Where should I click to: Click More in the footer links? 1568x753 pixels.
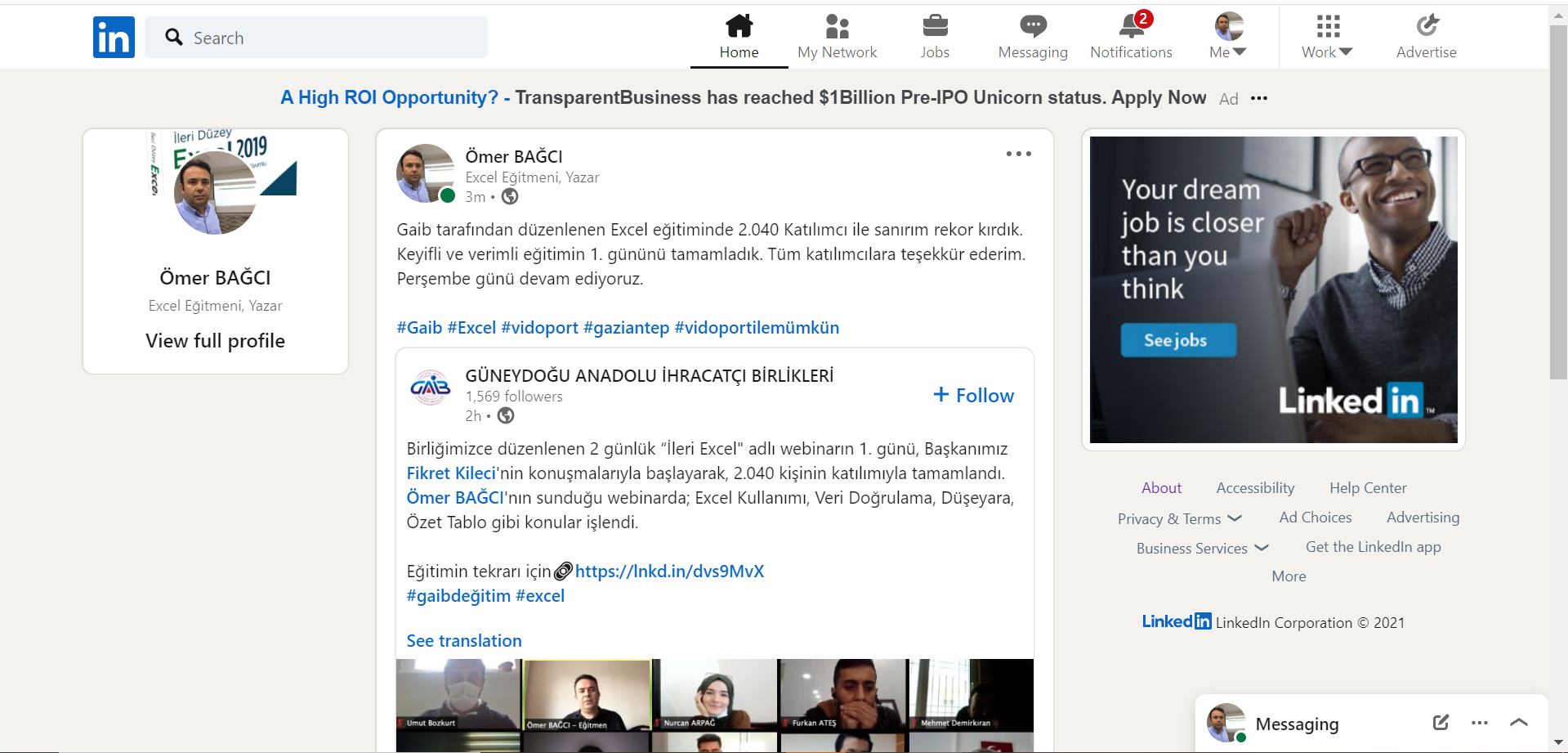click(1289, 576)
